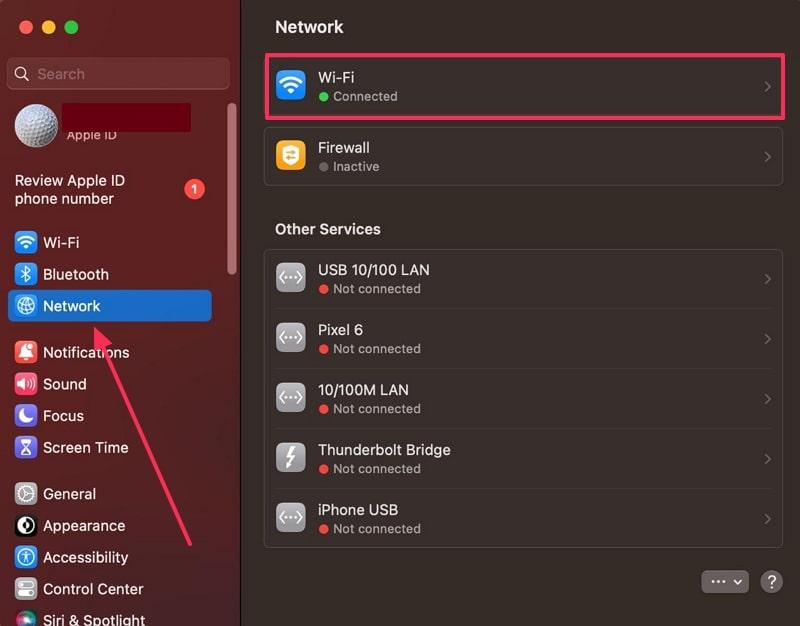This screenshot has width=800, height=626.
Task: Click the help question mark button
Action: (x=771, y=581)
